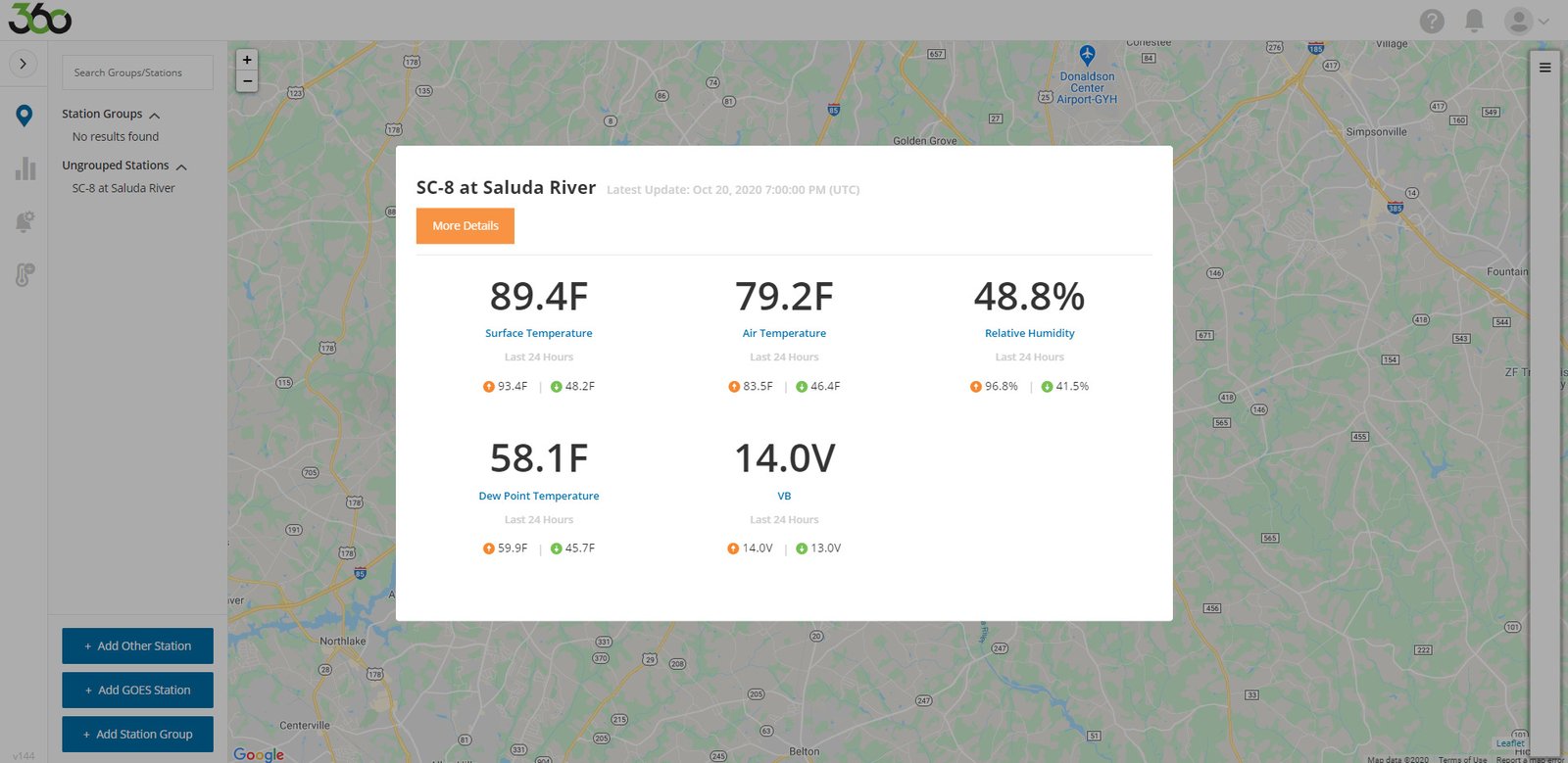Click Add Other Station button
The width and height of the screenshot is (1568, 763).
(x=137, y=646)
